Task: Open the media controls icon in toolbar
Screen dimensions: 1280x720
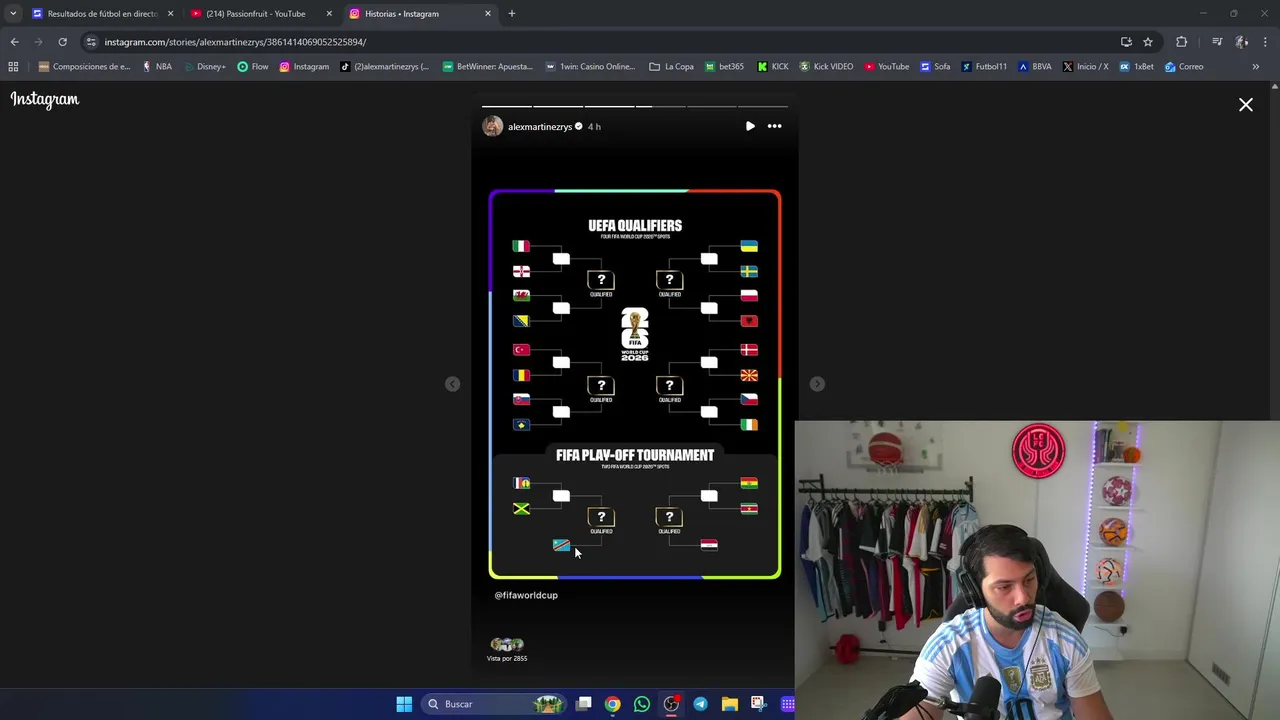Action: pyautogui.click(x=1217, y=42)
